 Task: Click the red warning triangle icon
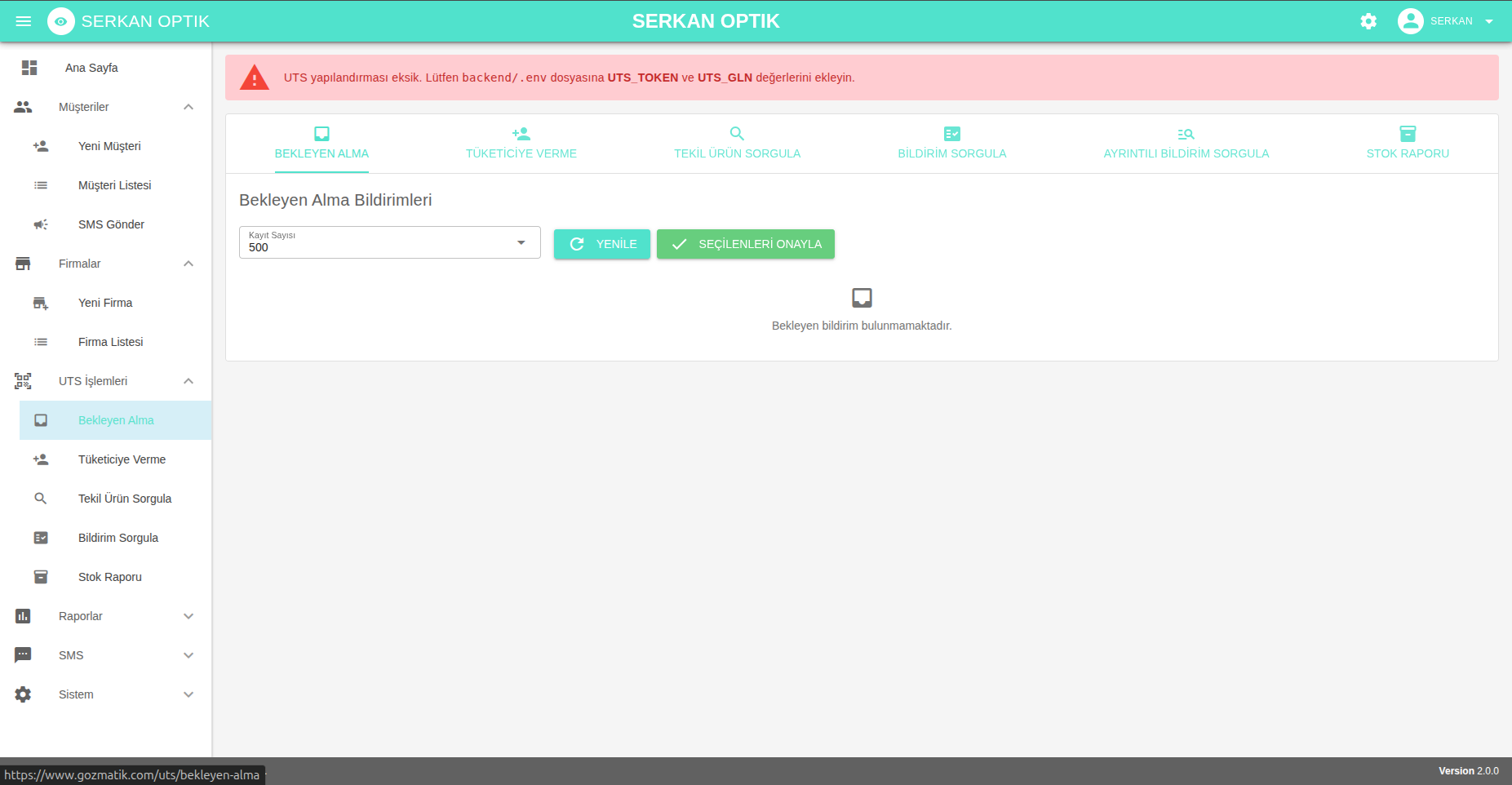255,78
